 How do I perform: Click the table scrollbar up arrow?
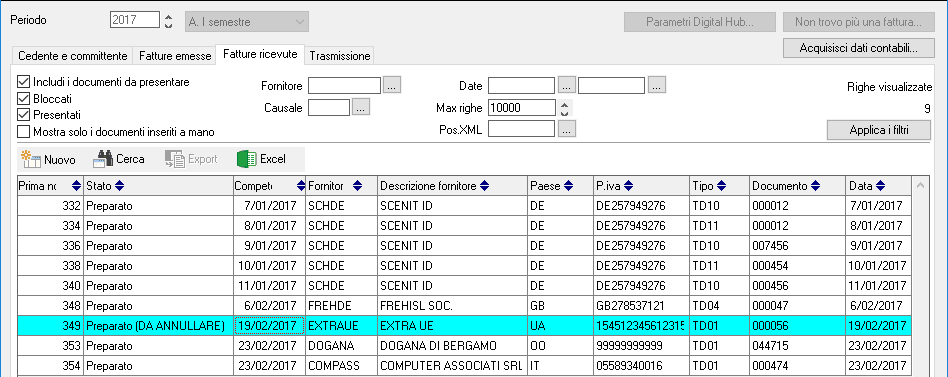click(x=921, y=185)
